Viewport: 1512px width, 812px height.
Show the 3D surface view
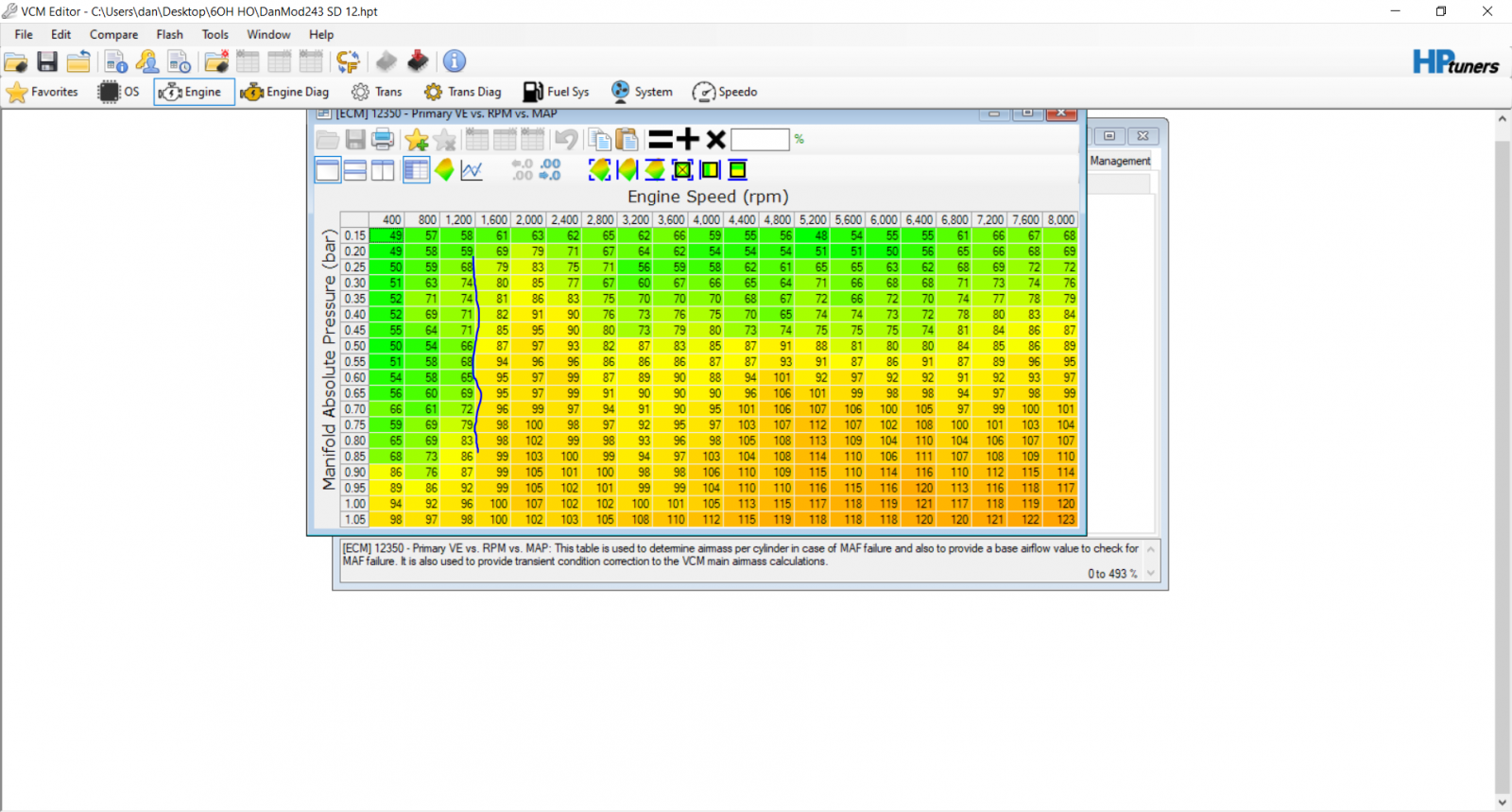pos(444,170)
